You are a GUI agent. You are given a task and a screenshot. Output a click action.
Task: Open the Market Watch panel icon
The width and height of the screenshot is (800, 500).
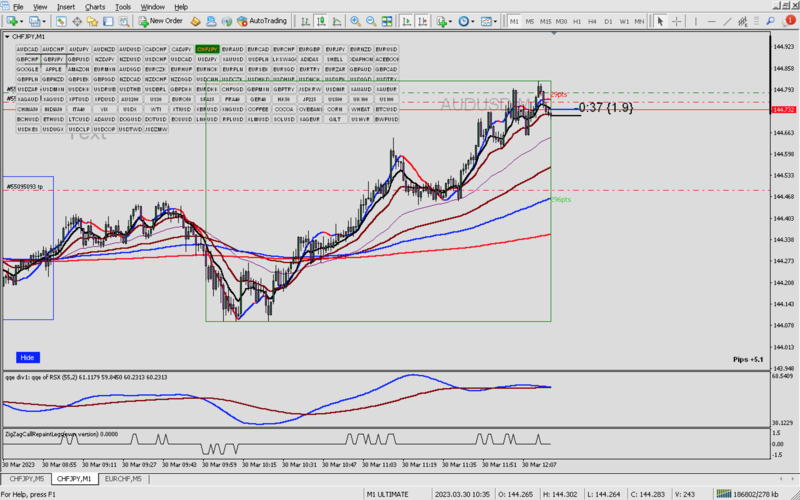pos(61,21)
